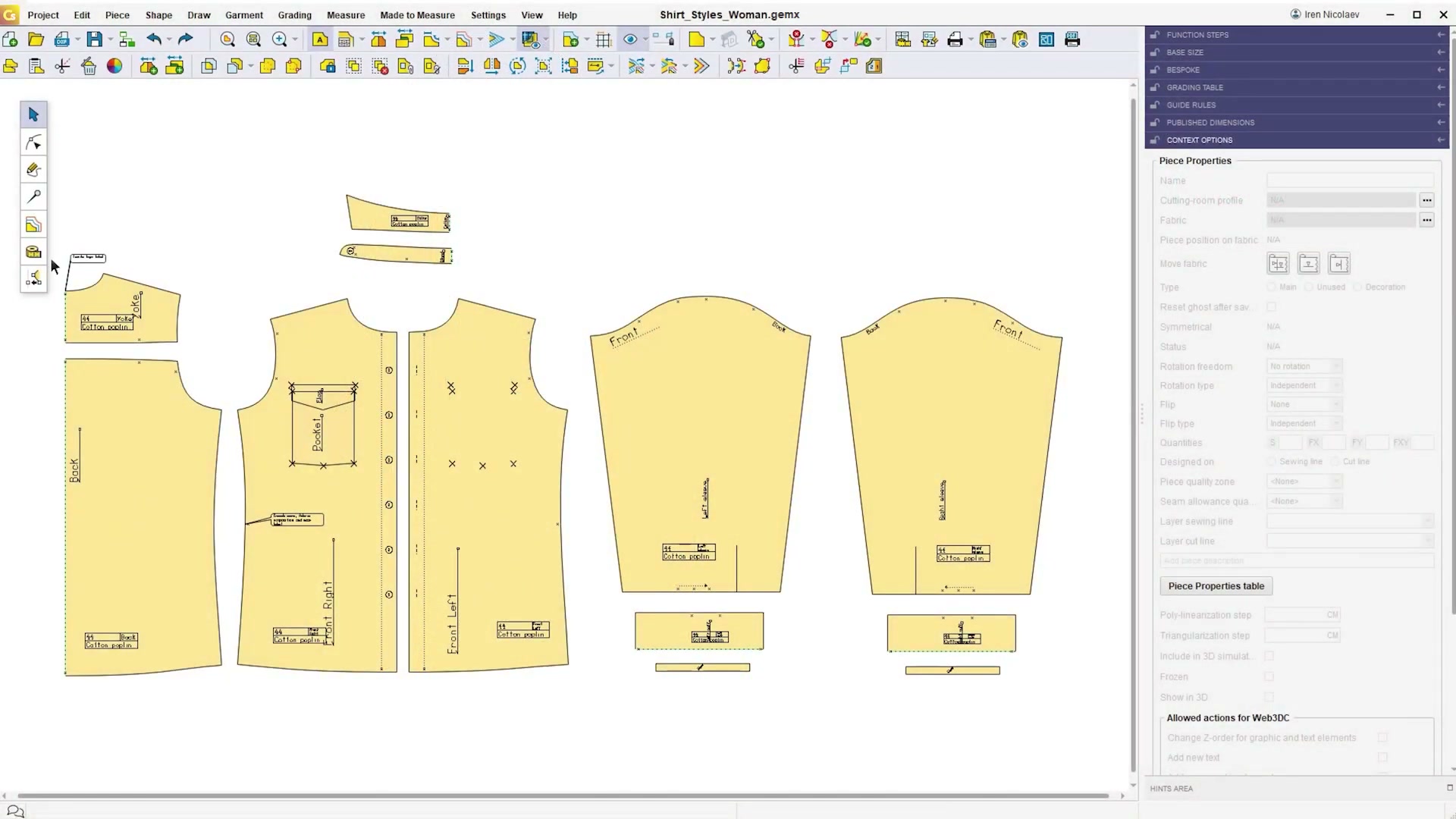Click the trash basket delete icon

click(x=89, y=66)
